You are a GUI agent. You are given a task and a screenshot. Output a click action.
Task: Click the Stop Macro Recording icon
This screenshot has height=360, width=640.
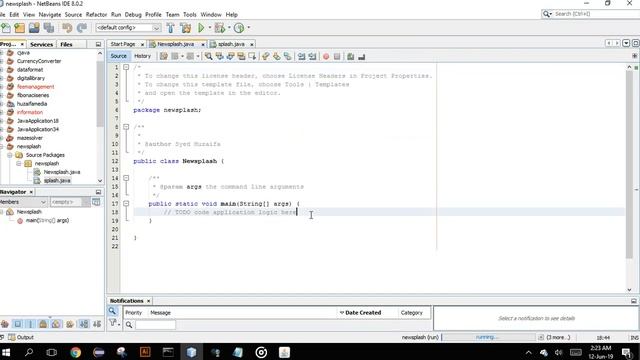(x=337, y=56)
